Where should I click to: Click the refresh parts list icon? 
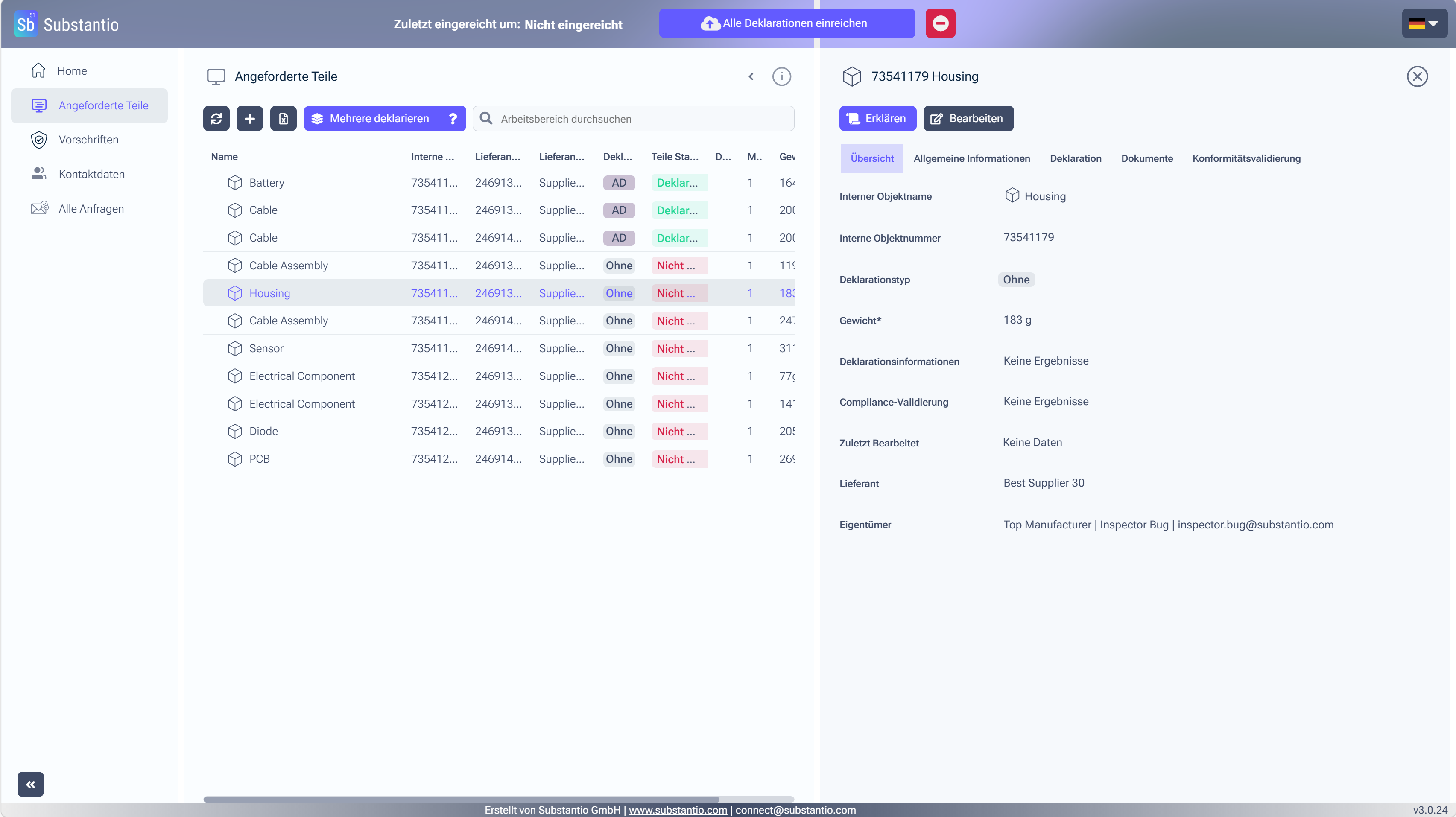(216, 119)
